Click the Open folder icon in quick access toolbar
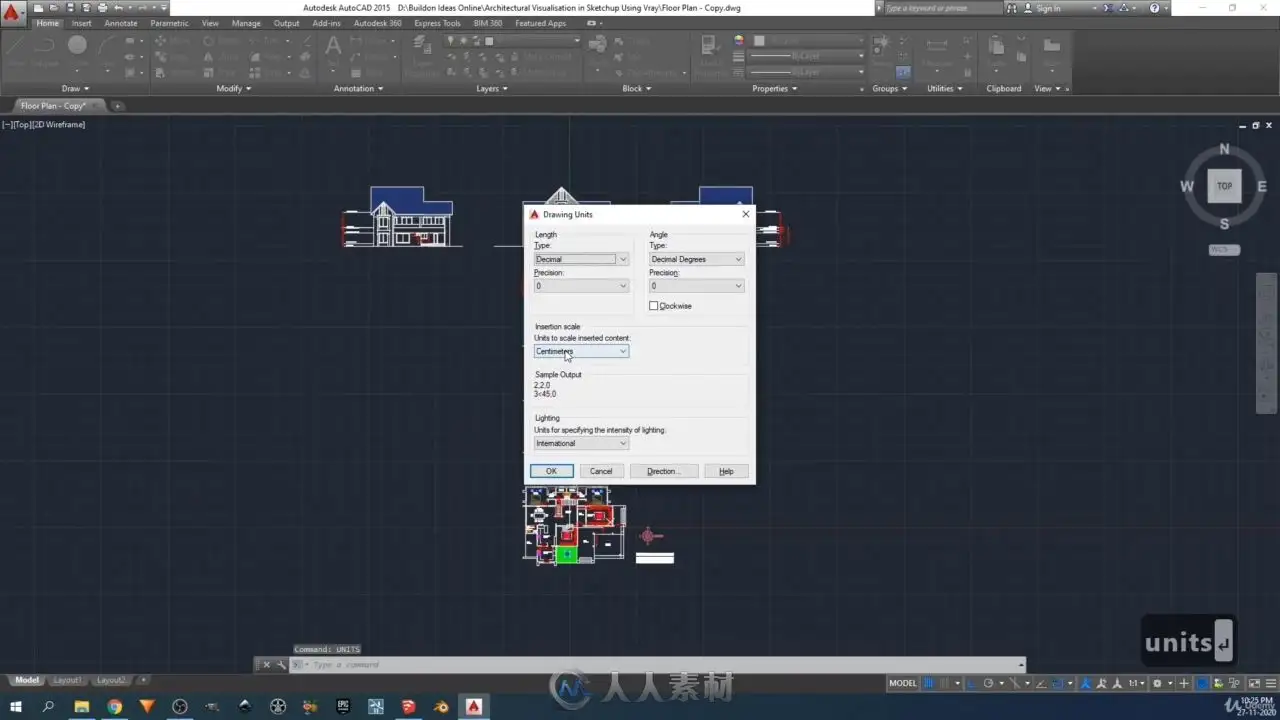 point(55,8)
